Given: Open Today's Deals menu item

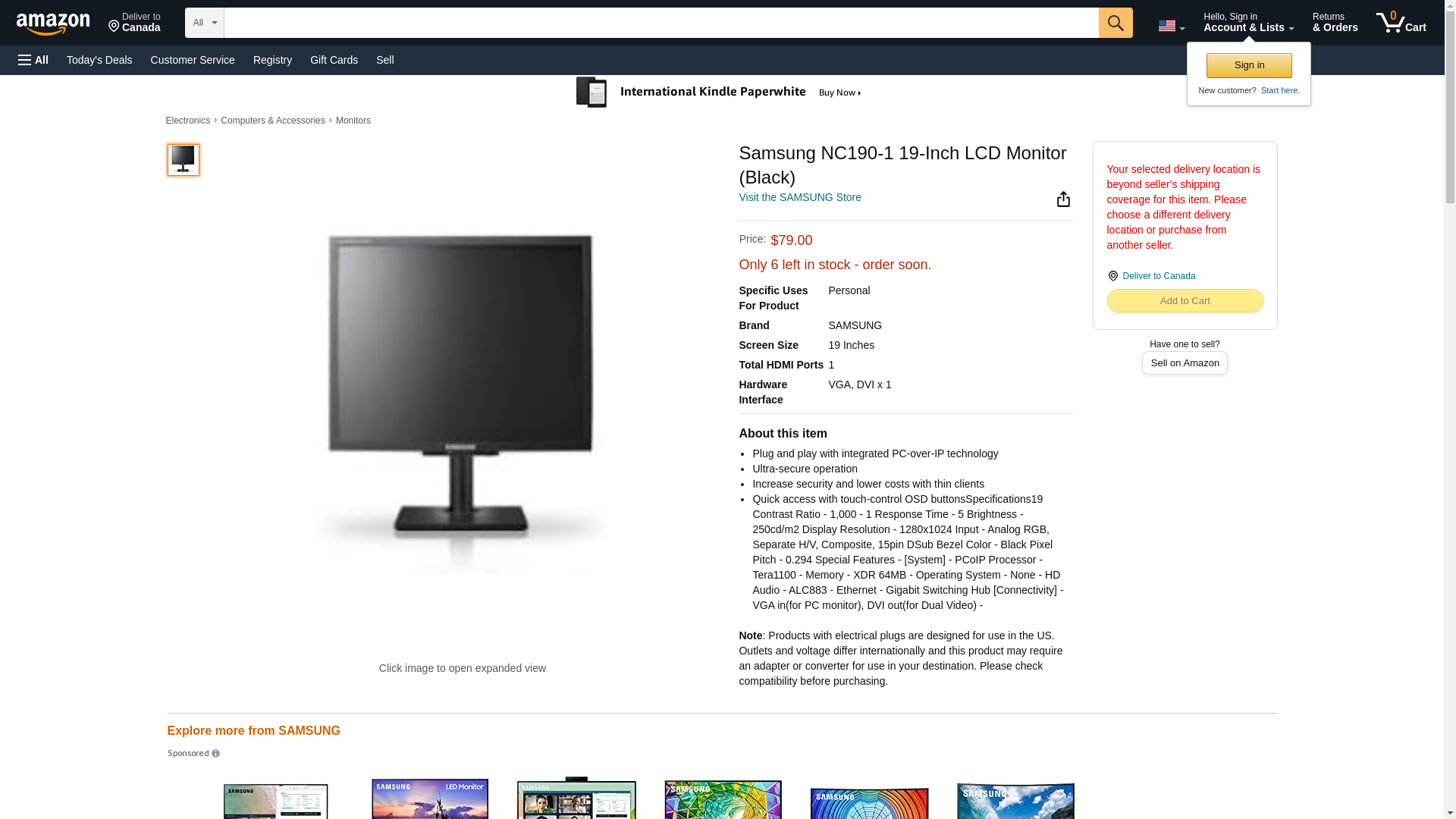Looking at the screenshot, I should point(99,60).
